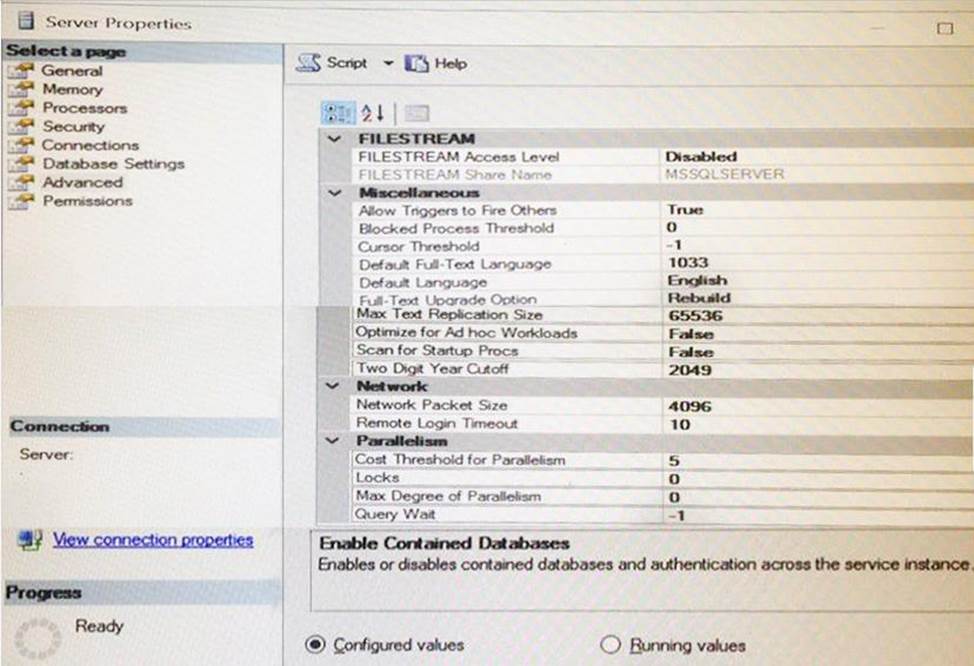Click the server properties title bar icon

click(20, 21)
